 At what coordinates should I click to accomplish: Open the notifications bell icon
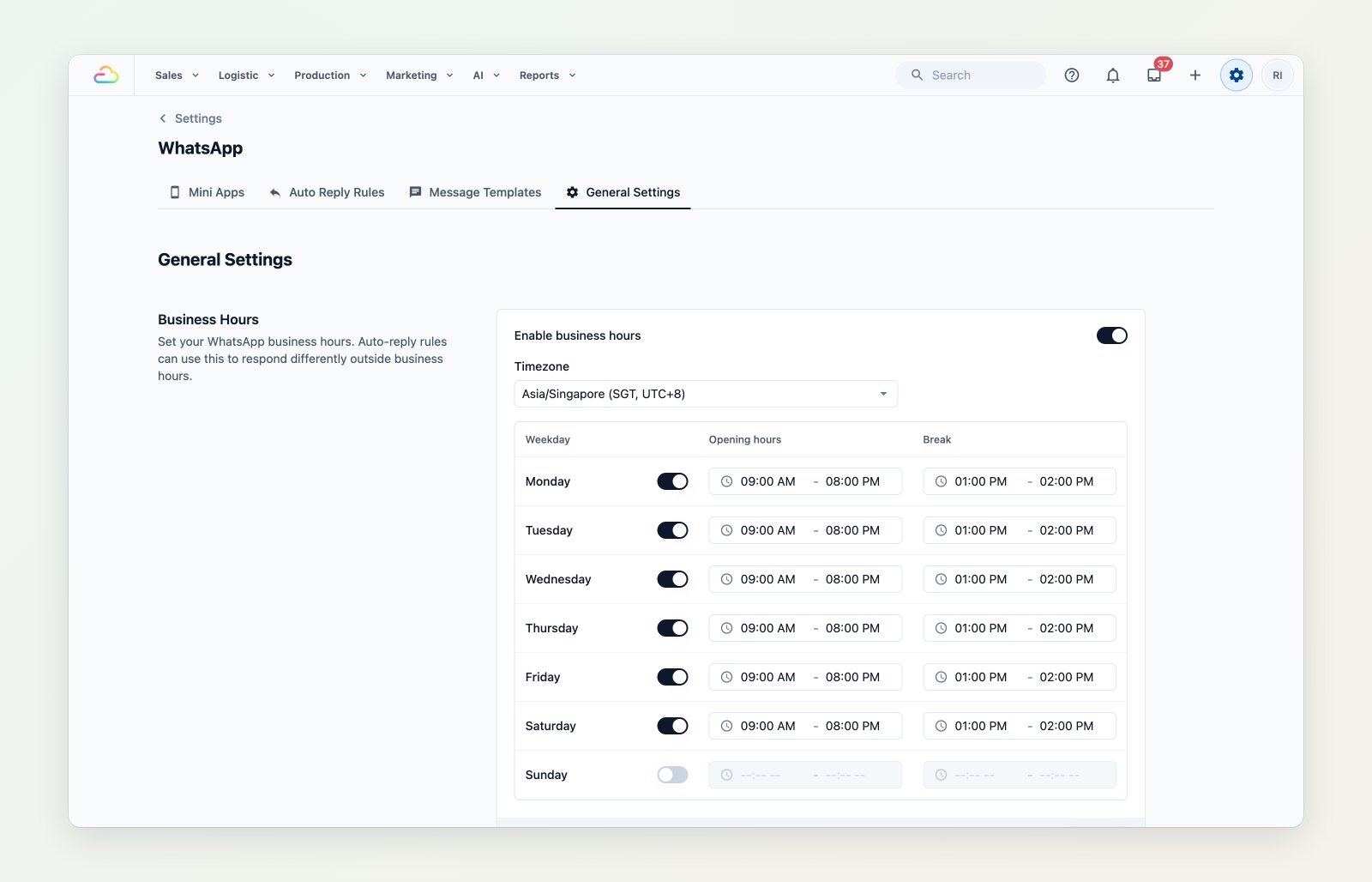pos(1113,76)
